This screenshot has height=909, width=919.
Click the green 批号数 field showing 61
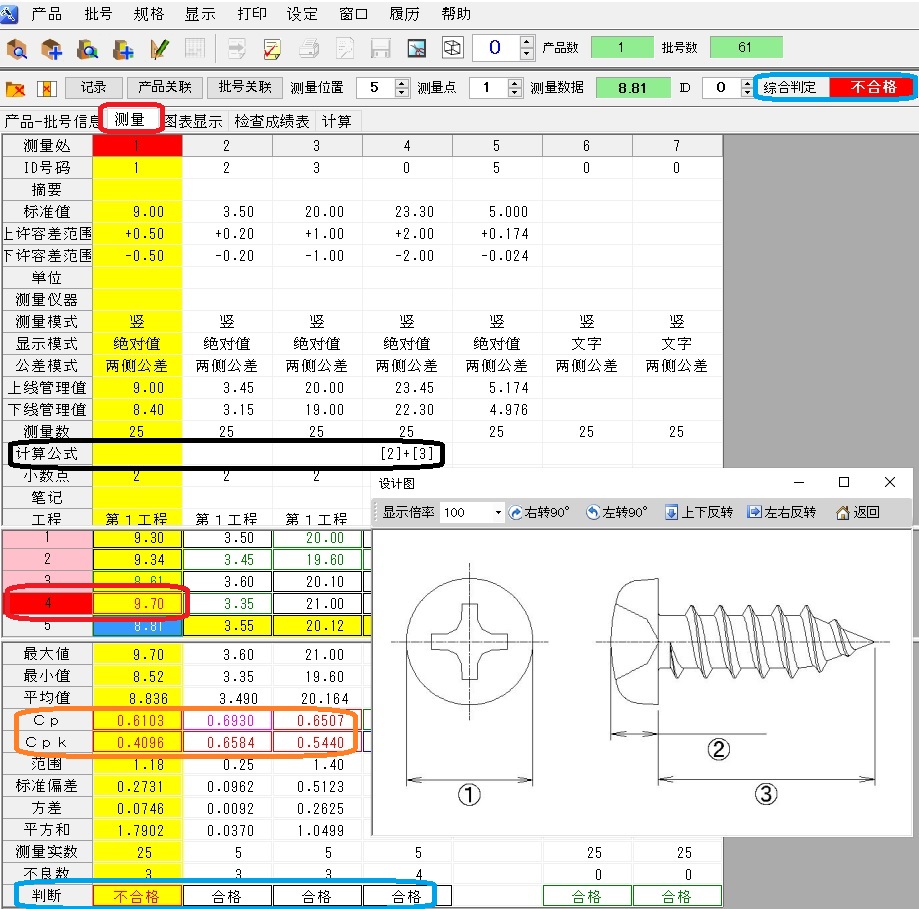pos(746,47)
